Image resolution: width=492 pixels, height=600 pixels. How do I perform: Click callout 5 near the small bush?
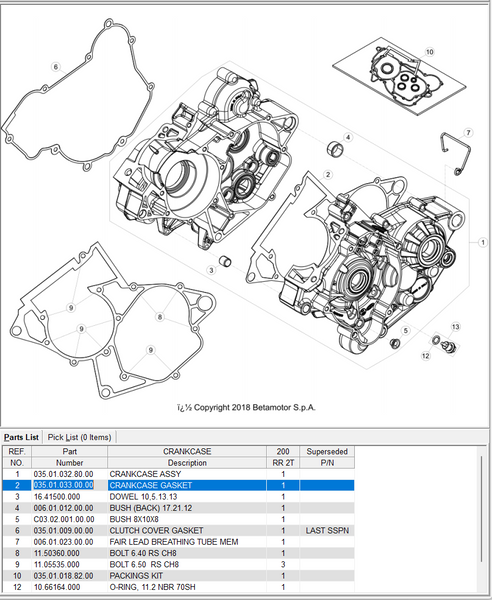(406, 331)
